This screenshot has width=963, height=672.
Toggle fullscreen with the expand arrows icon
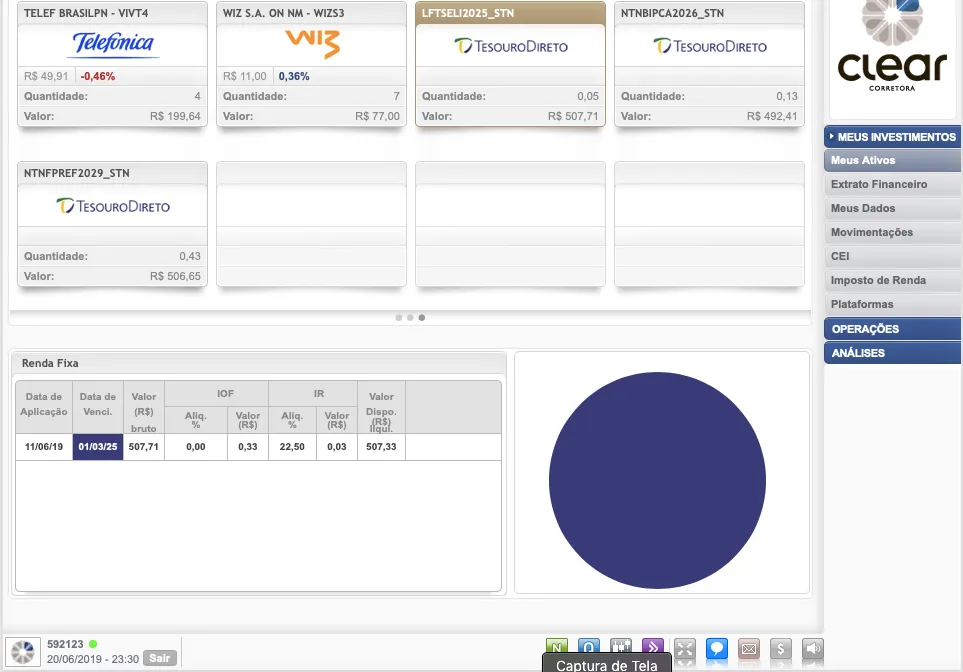(x=684, y=648)
